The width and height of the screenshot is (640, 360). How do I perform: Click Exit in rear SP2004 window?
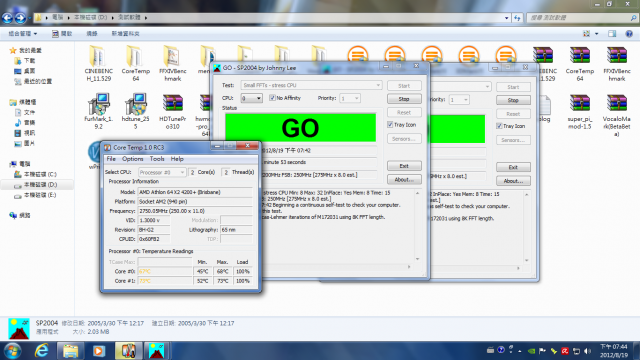tap(513, 167)
